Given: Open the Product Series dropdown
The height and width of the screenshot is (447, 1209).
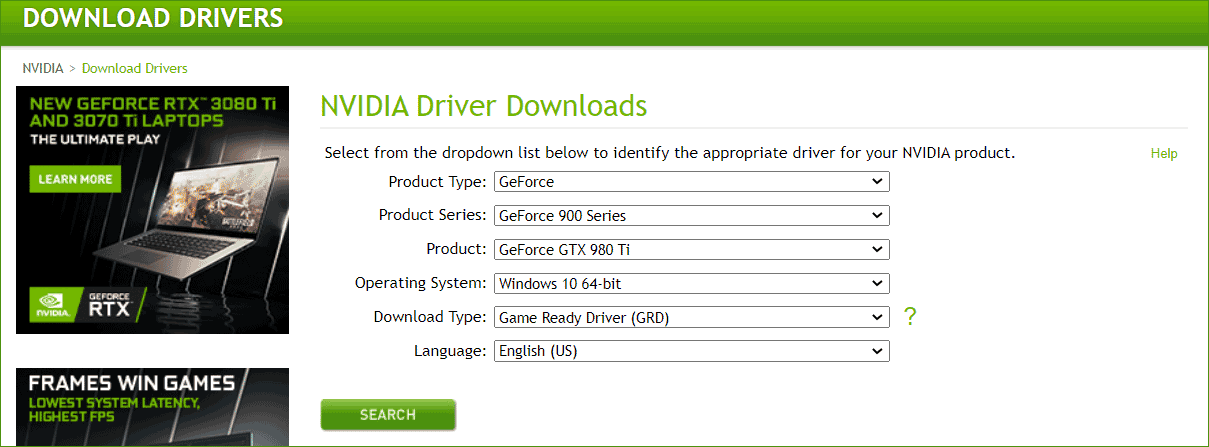Looking at the screenshot, I should pos(691,215).
